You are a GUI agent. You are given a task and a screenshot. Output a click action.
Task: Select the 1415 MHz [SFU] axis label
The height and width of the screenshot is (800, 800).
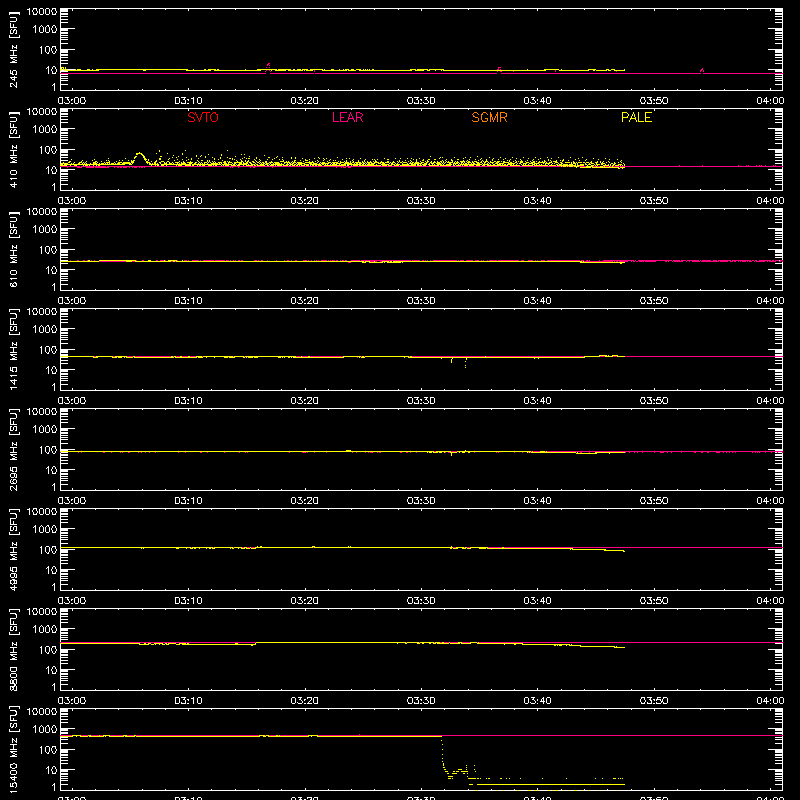[13, 349]
